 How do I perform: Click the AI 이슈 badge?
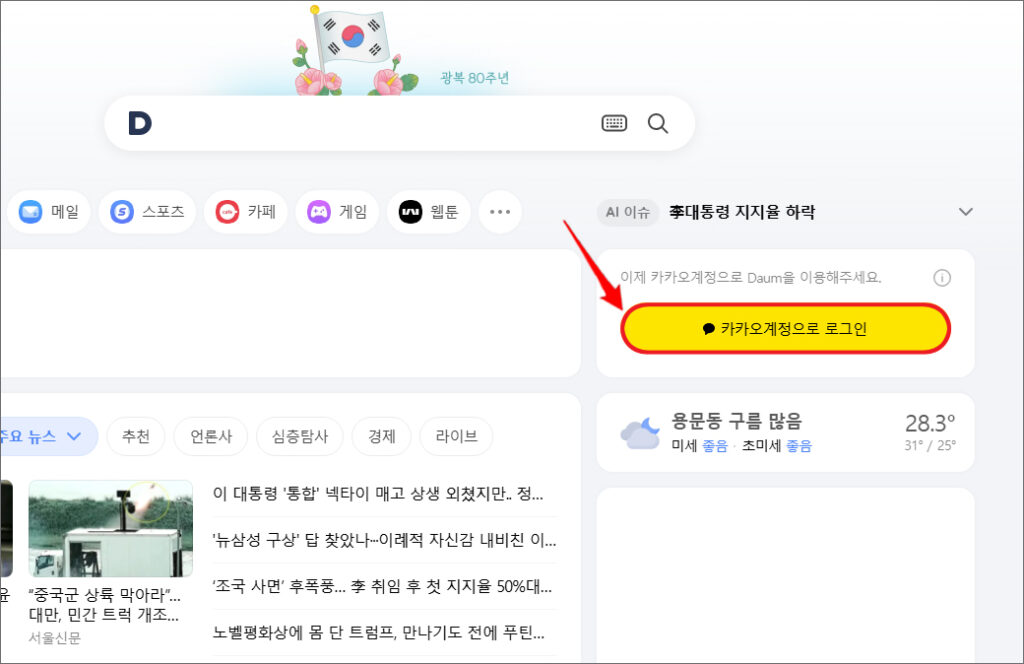(628, 212)
